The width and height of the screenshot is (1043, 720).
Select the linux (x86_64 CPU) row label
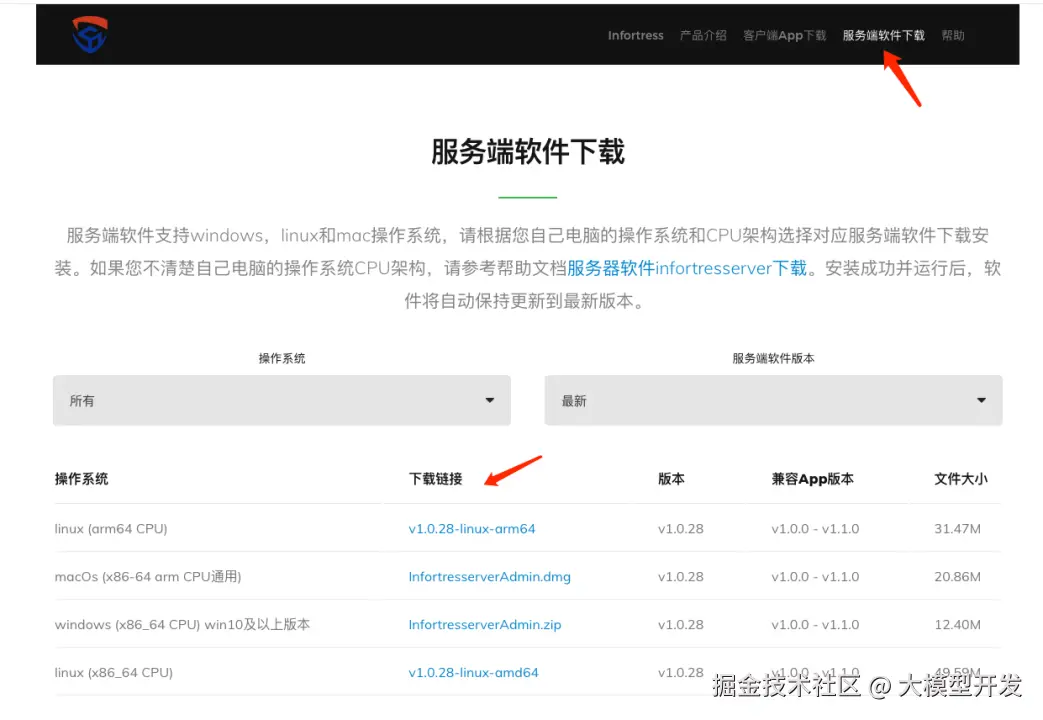point(114,673)
